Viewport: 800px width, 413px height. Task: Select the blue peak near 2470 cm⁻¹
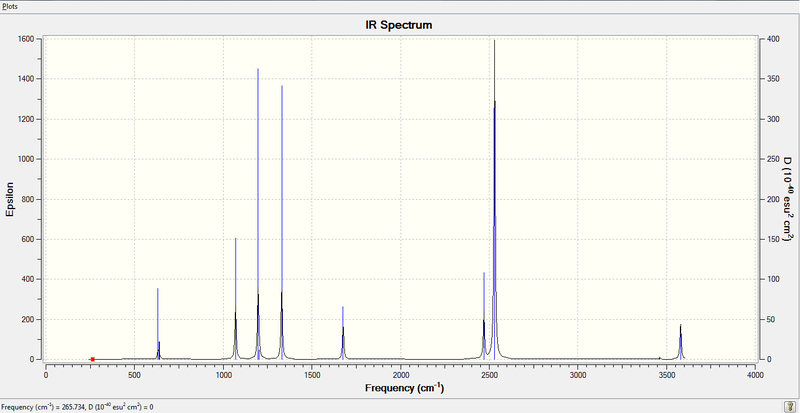point(484,316)
